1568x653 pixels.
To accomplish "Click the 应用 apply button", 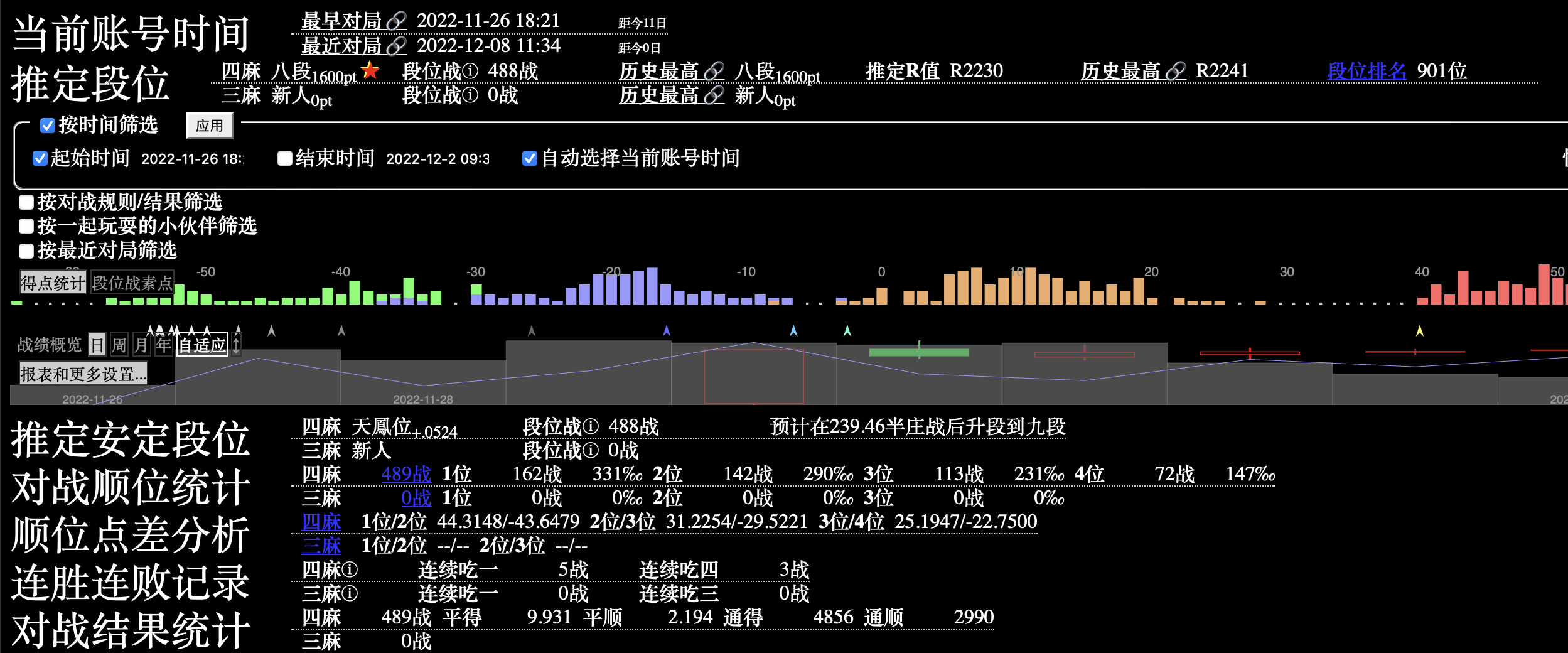I will click(x=210, y=126).
